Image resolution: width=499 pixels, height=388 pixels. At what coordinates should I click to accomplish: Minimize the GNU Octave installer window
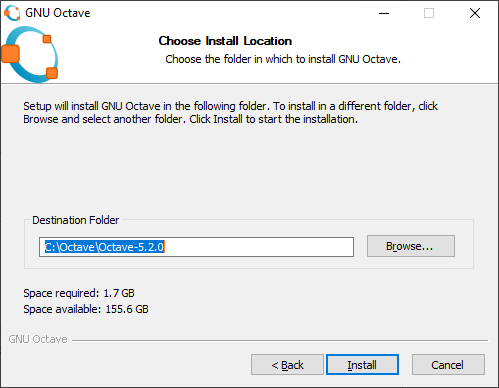[384, 13]
